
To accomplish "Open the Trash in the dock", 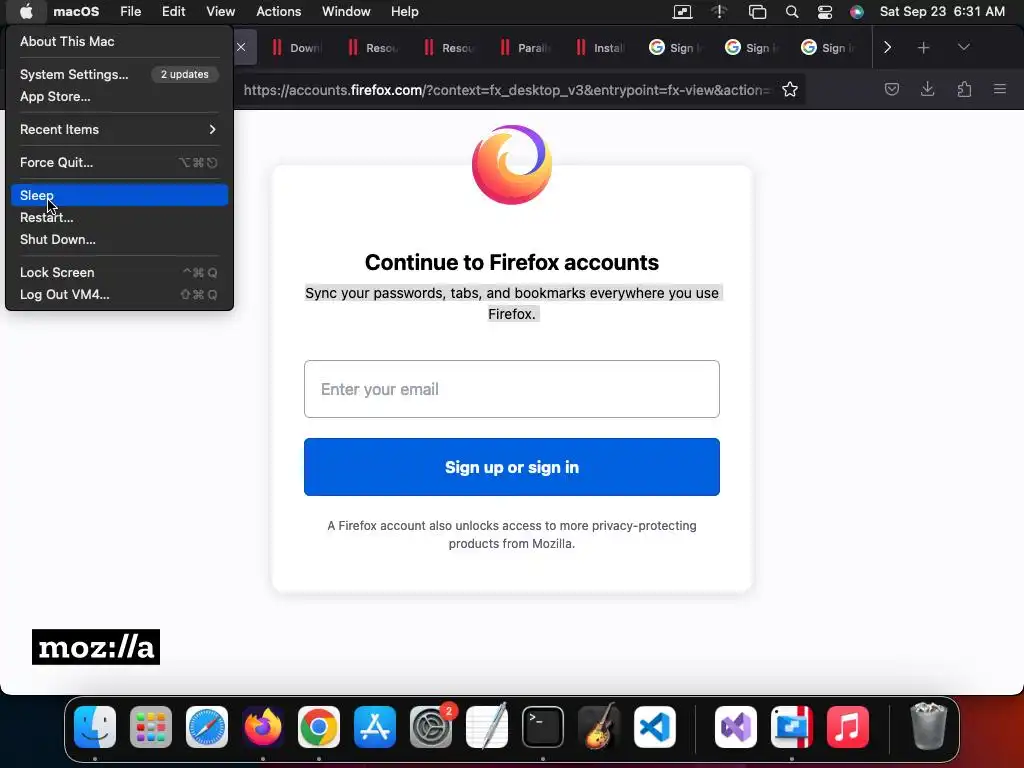I will coord(929,727).
